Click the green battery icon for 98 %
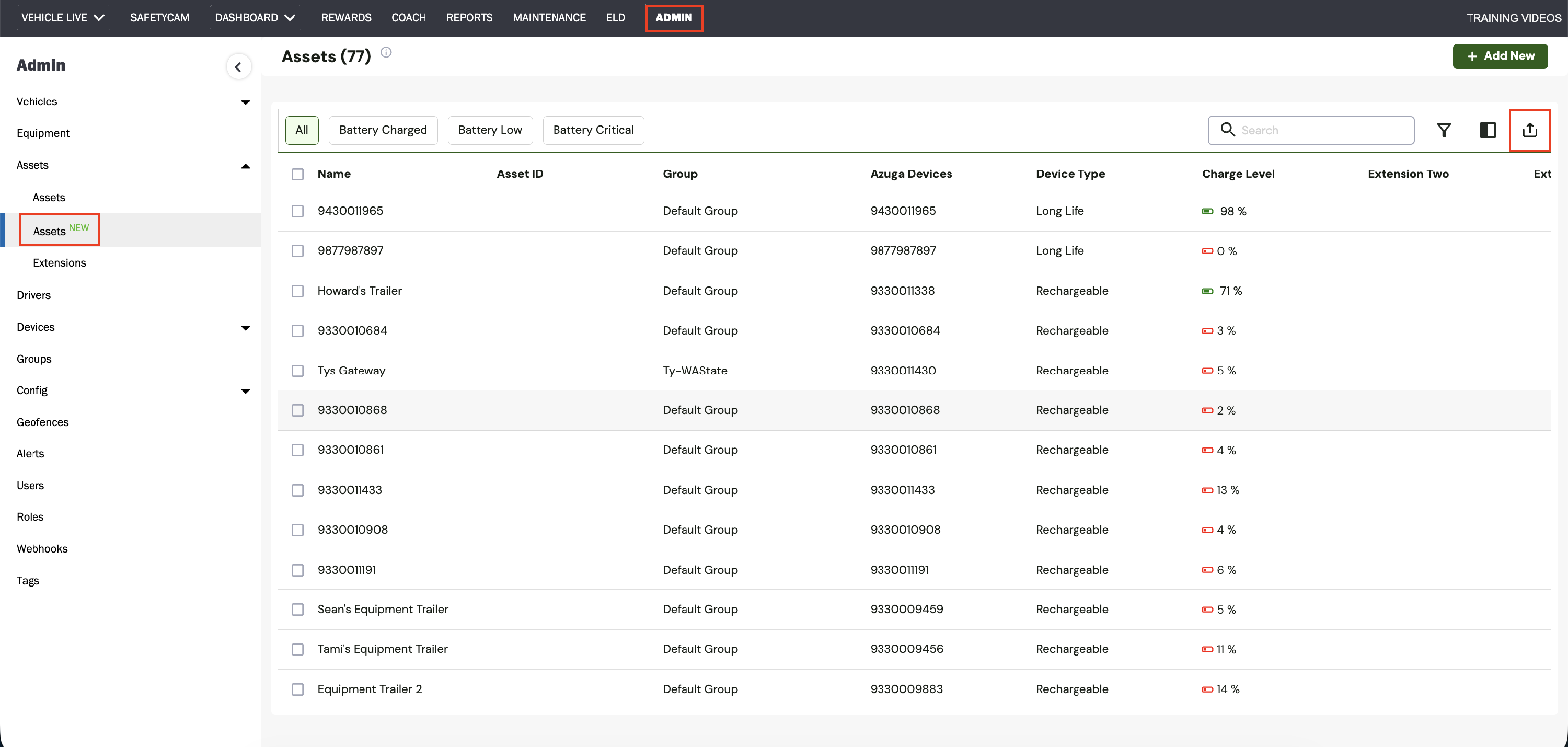This screenshot has width=1568, height=747. point(1207,211)
